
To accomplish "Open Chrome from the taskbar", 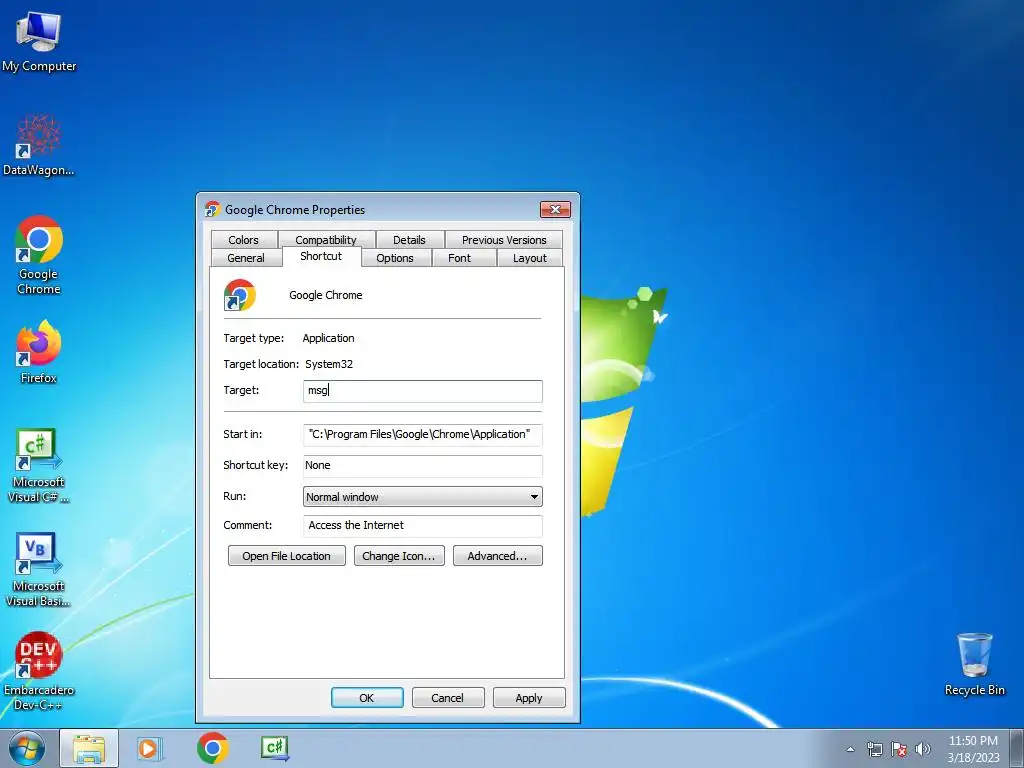I will coord(212,748).
